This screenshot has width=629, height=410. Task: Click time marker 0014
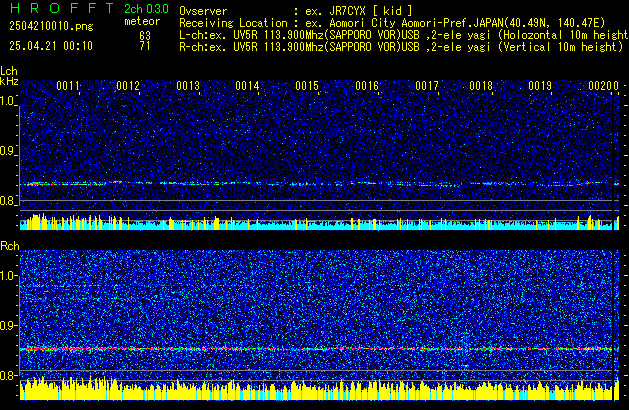247,86
